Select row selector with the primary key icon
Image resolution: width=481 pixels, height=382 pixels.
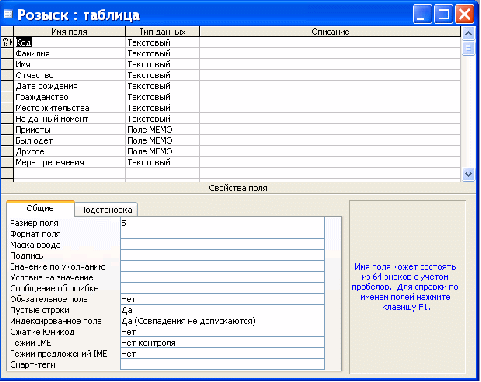[7, 42]
